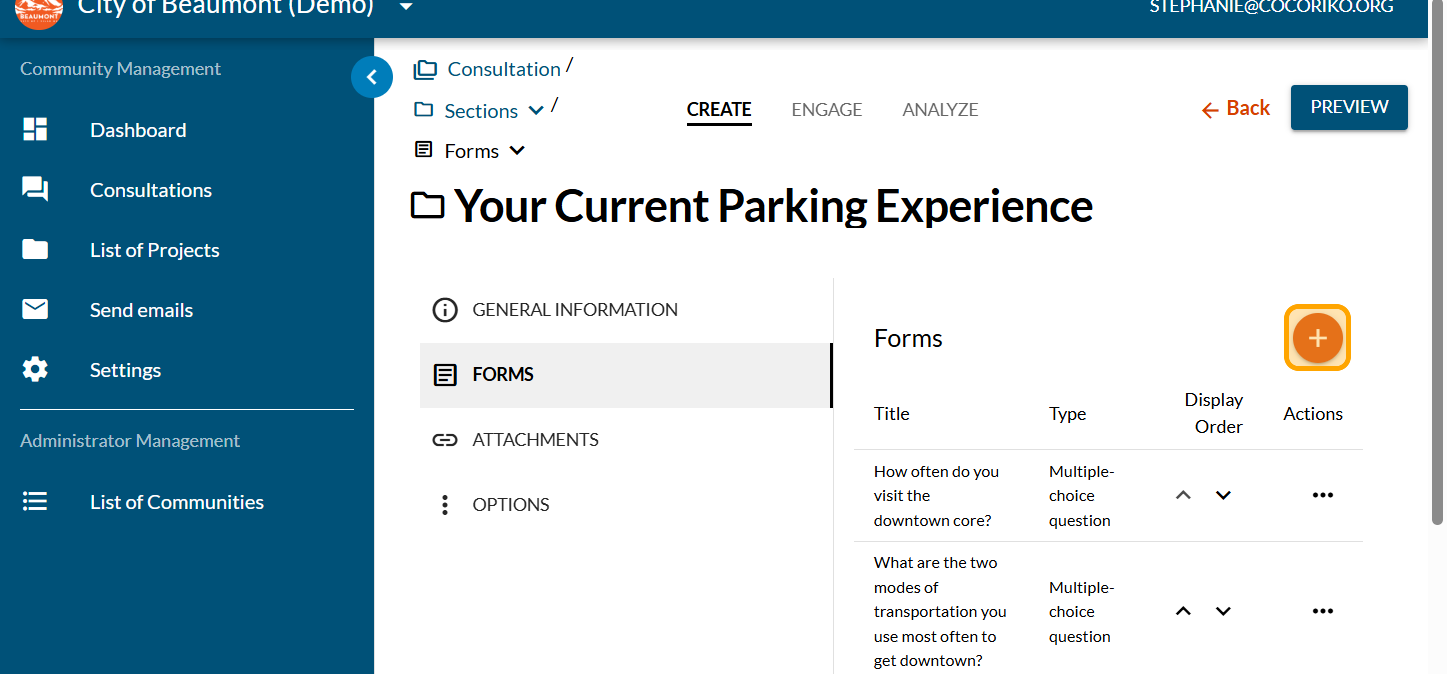
Task: Open the Consultation breadcrumb link
Action: [503, 69]
